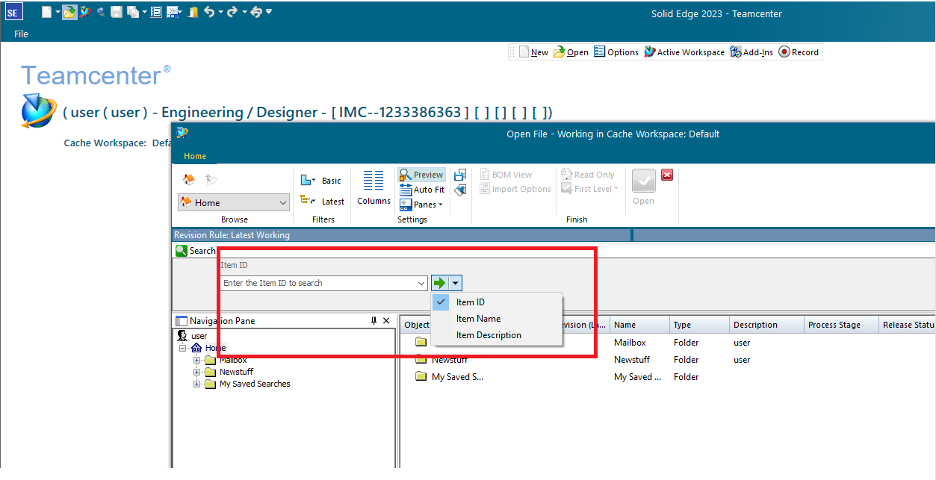Click the exit door icon in quick access toolbar
The width and height of the screenshot is (936, 480).
coord(193,12)
